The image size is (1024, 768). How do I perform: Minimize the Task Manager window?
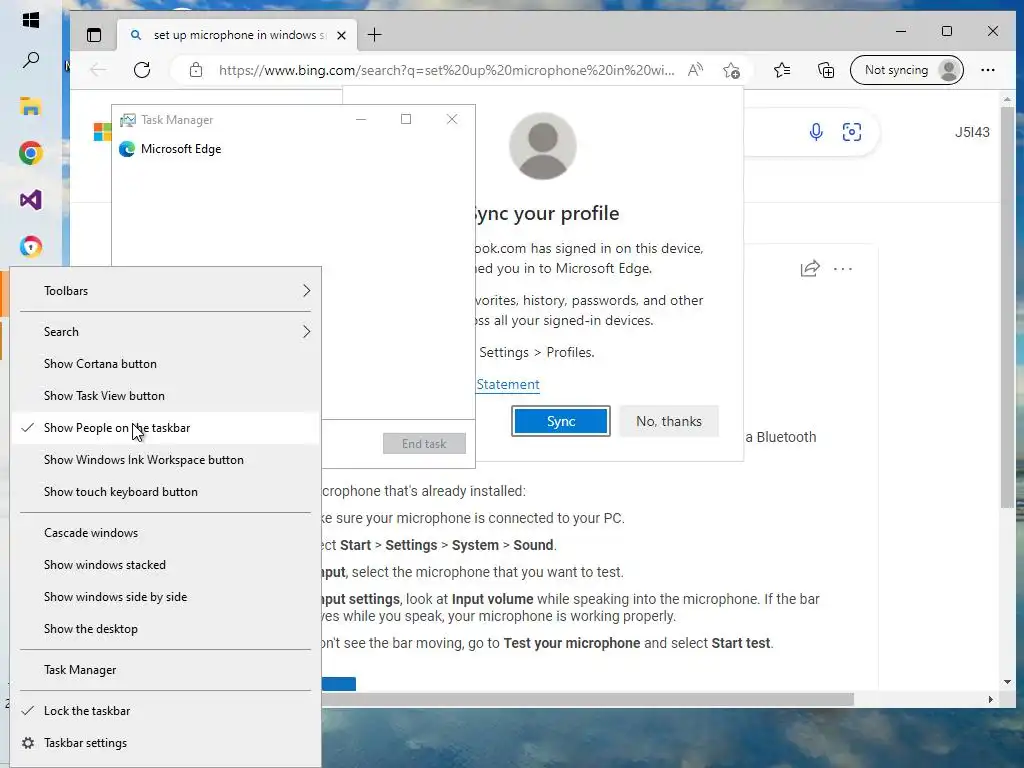(x=360, y=119)
